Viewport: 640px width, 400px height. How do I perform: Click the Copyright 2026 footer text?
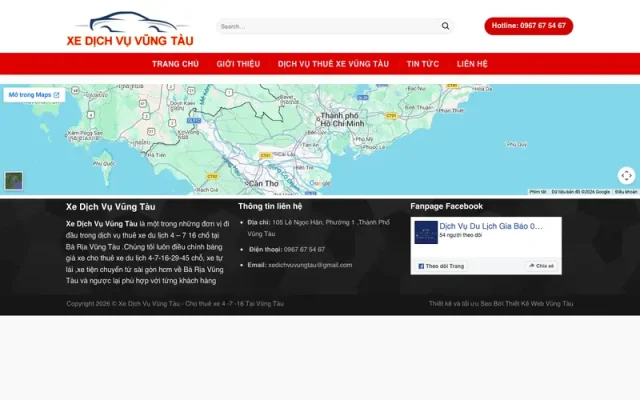coord(175,304)
